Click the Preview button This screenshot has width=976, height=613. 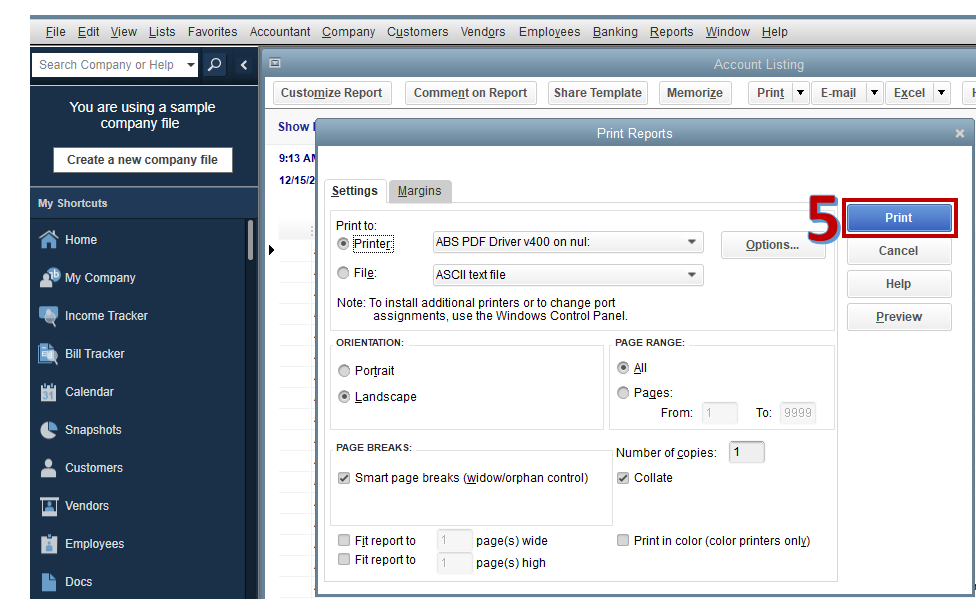point(899,317)
